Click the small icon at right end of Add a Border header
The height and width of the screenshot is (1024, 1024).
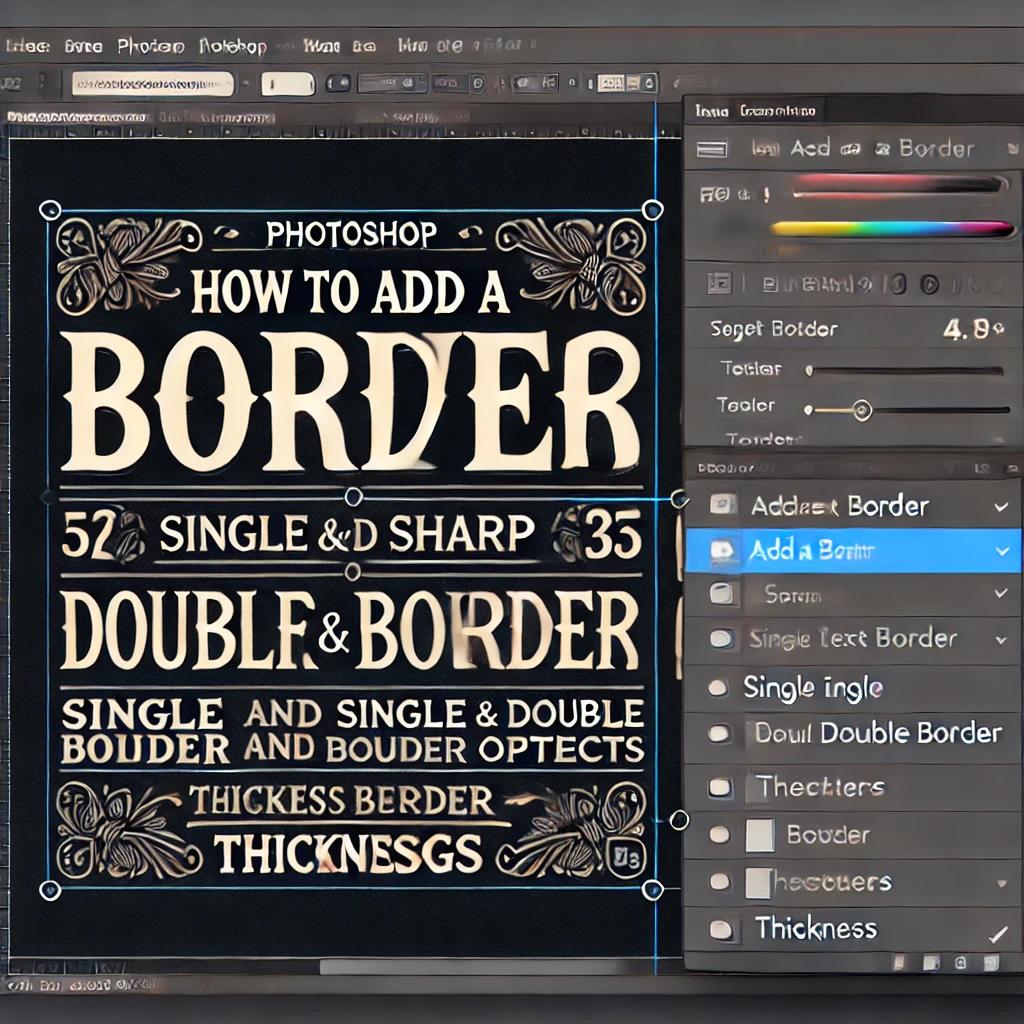click(1015, 150)
